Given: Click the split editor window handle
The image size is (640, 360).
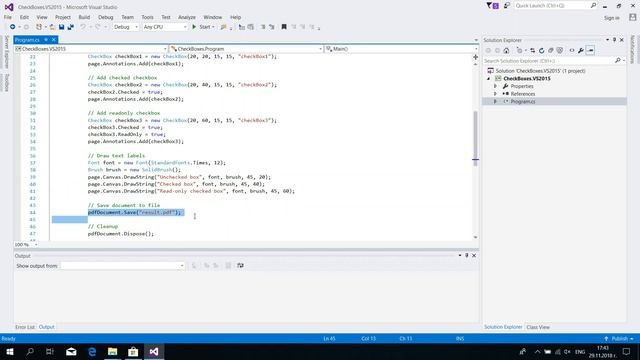Looking at the screenshot, I should 476,57.
